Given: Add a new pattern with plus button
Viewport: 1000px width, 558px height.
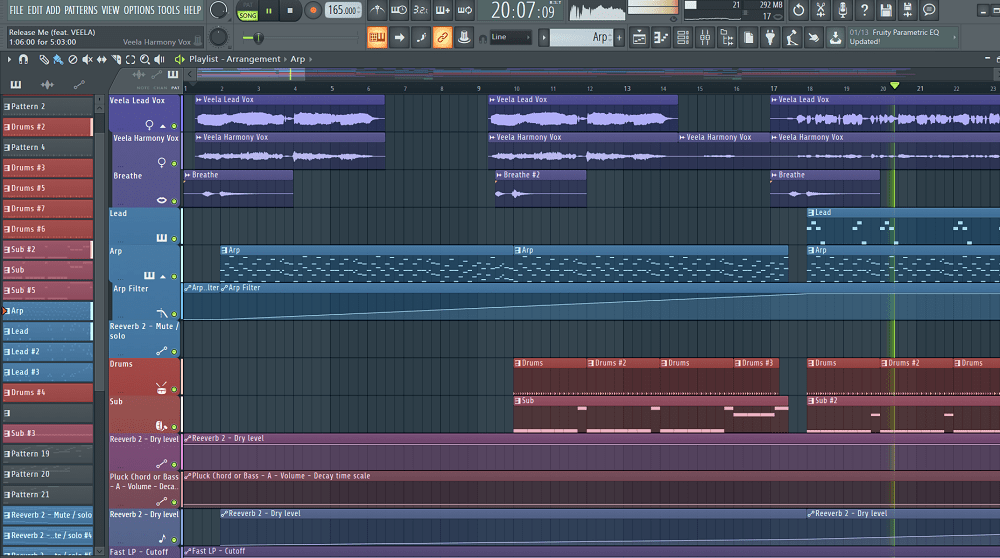Looking at the screenshot, I should [x=619, y=38].
